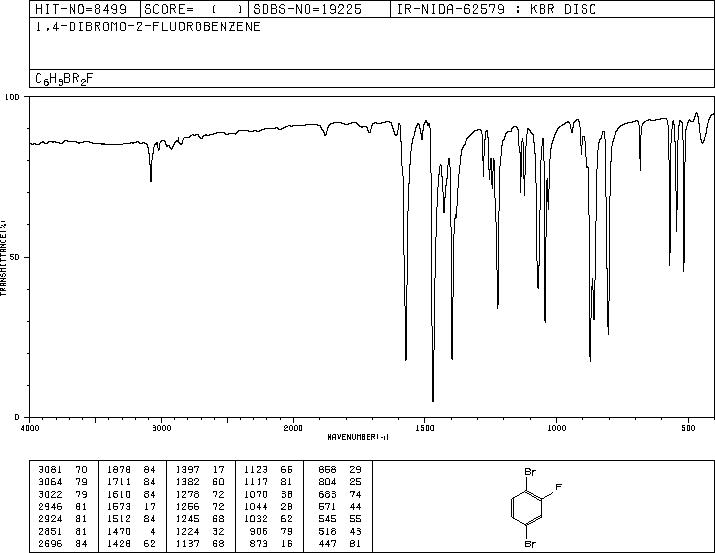This screenshot has width=715, height=553.
Task: Select the 1117 peak table entry
Action: 268,482
